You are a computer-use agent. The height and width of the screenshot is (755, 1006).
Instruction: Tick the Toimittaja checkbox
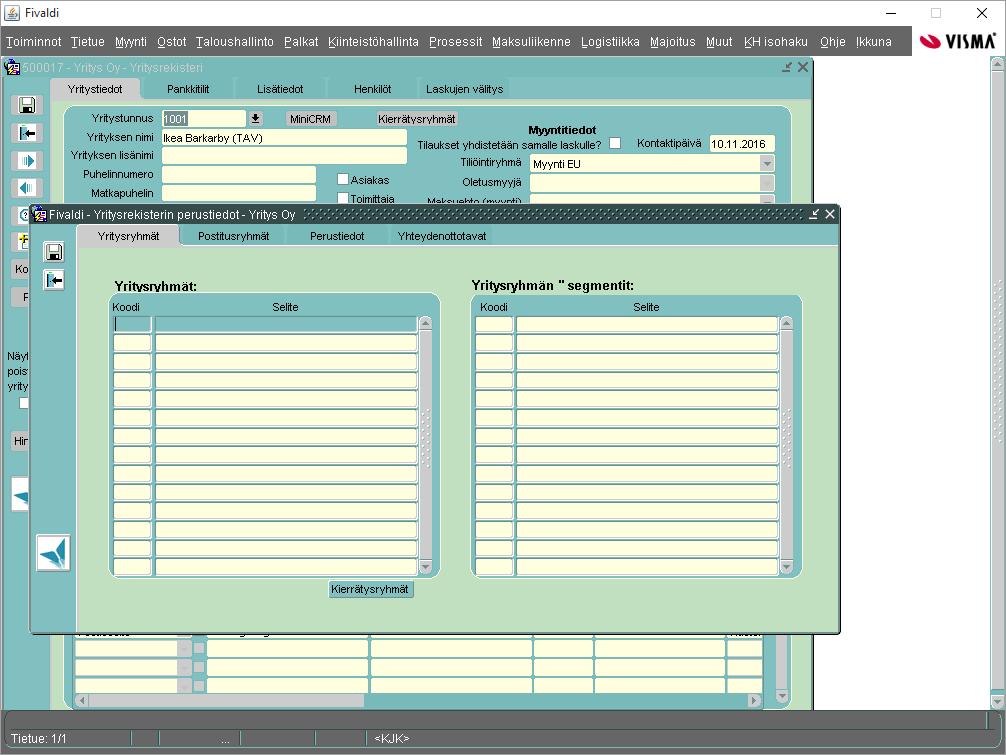pos(343,198)
